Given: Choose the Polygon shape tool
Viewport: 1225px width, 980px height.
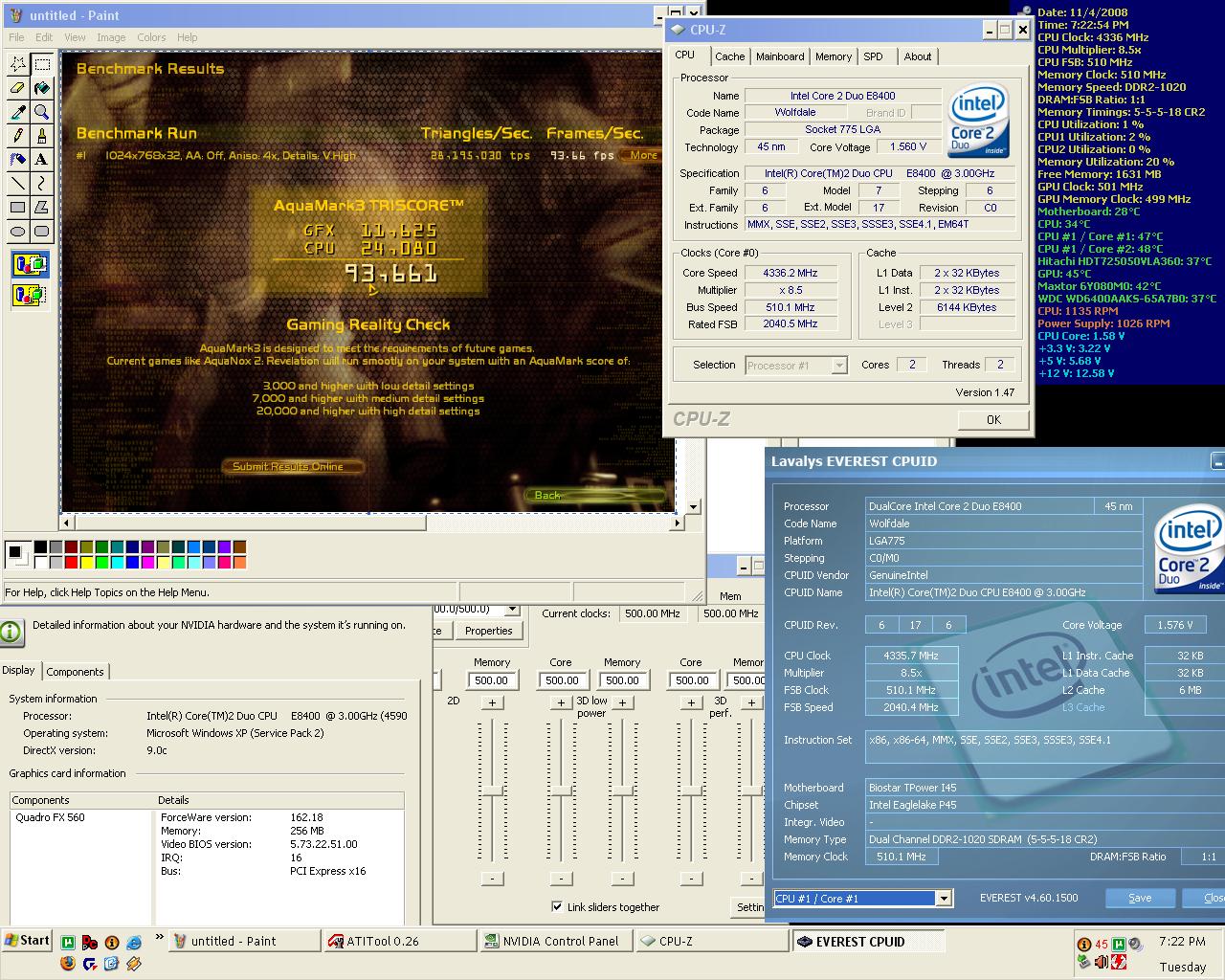Looking at the screenshot, I should (x=42, y=207).
